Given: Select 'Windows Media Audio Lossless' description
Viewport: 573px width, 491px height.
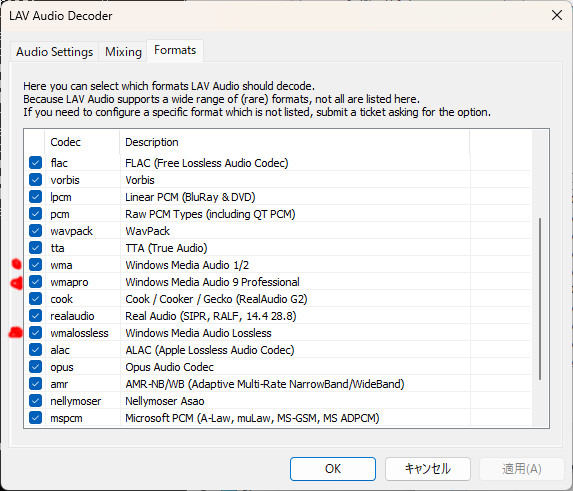Looking at the screenshot, I should point(198,333).
